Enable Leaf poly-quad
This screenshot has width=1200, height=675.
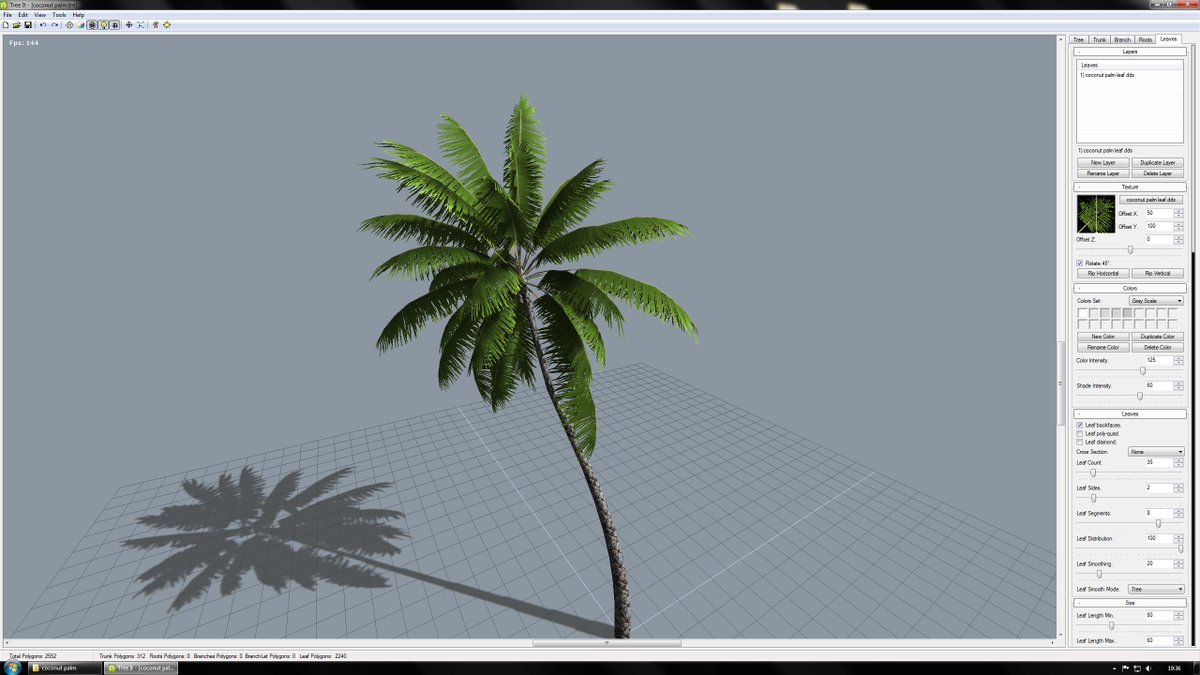(1079, 433)
